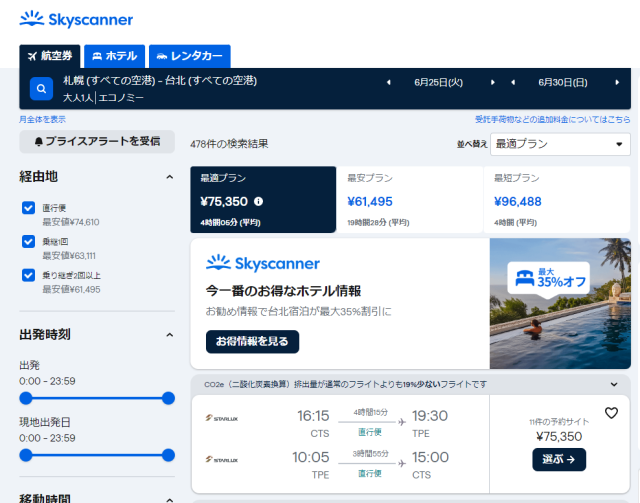Click the Skyscanner logo at top
The width and height of the screenshot is (640, 503).
tap(76, 19)
